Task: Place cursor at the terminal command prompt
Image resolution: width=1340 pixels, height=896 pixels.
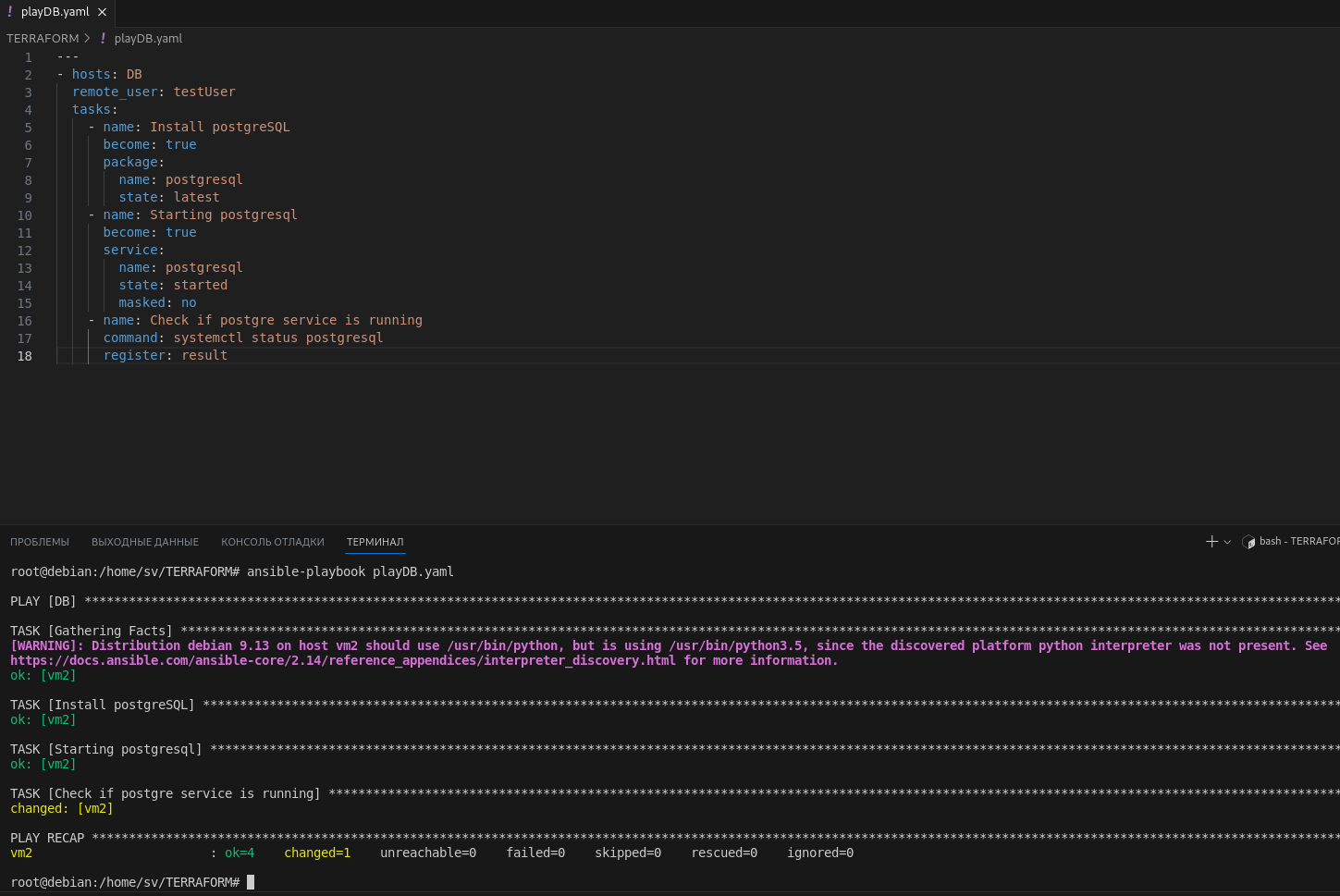Action: point(250,881)
